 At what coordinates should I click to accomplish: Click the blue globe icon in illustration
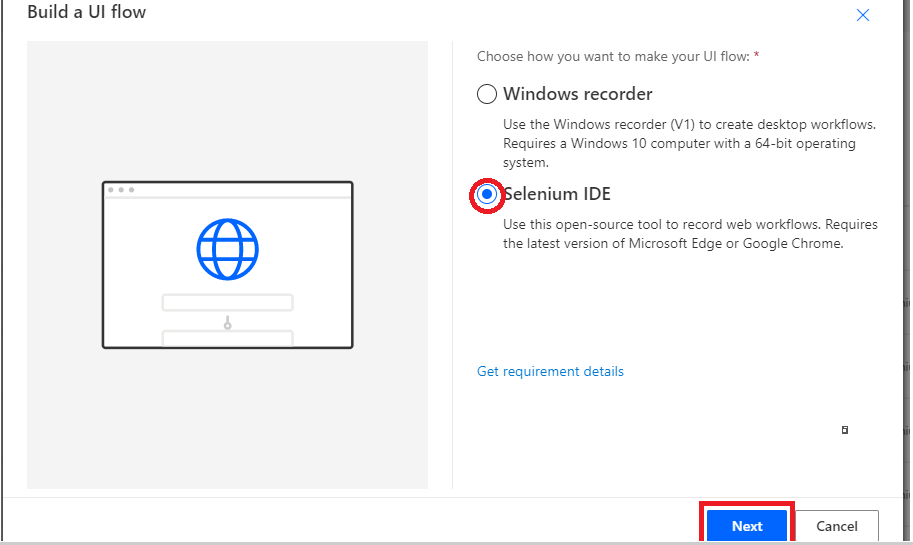point(228,249)
